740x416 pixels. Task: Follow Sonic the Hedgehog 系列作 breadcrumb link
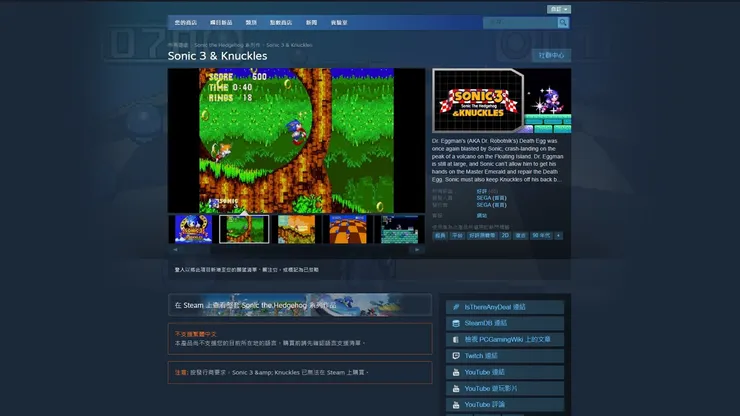tap(227, 45)
